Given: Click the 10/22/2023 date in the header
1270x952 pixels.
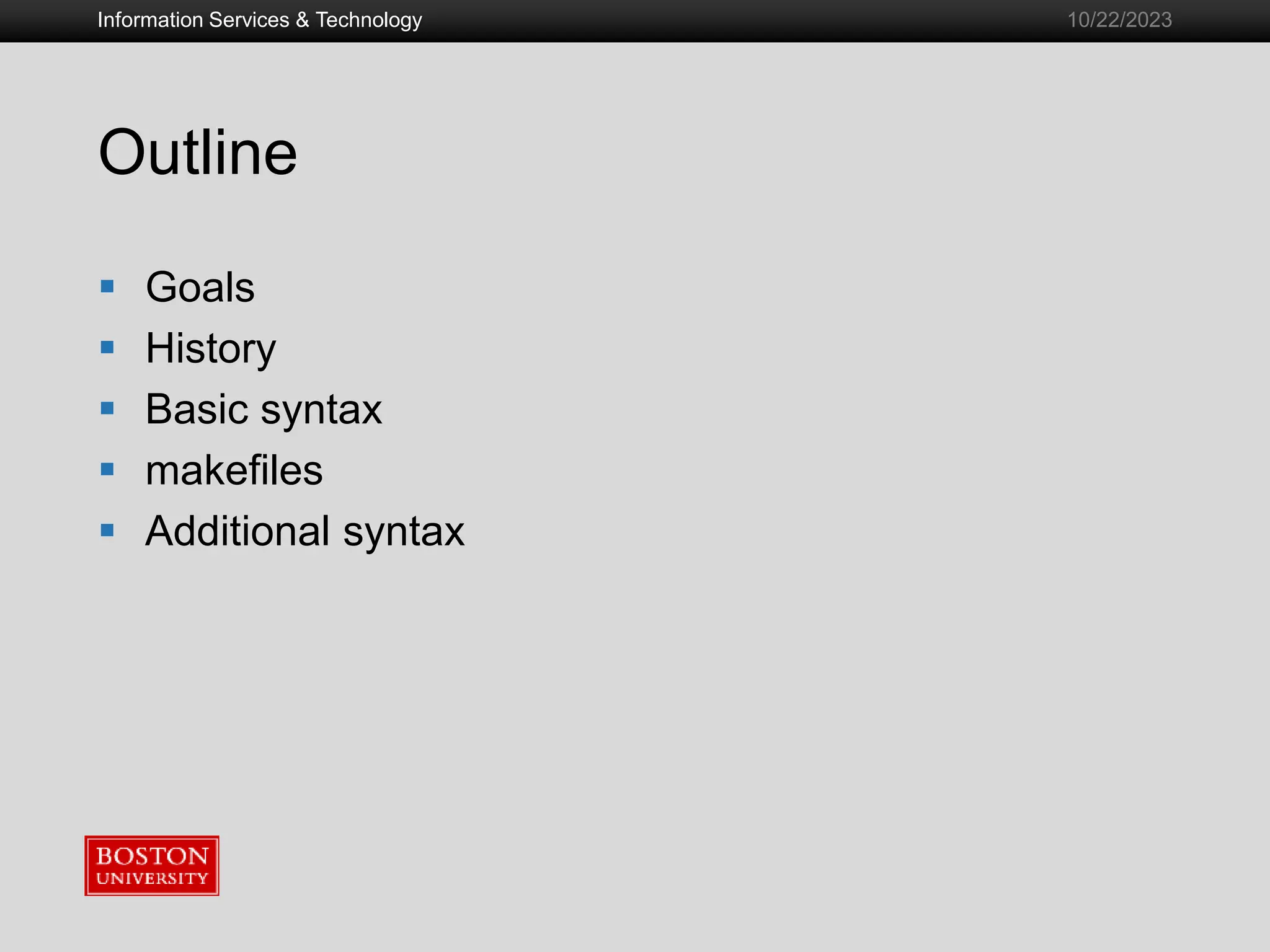Looking at the screenshot, I should point(1119,20).
